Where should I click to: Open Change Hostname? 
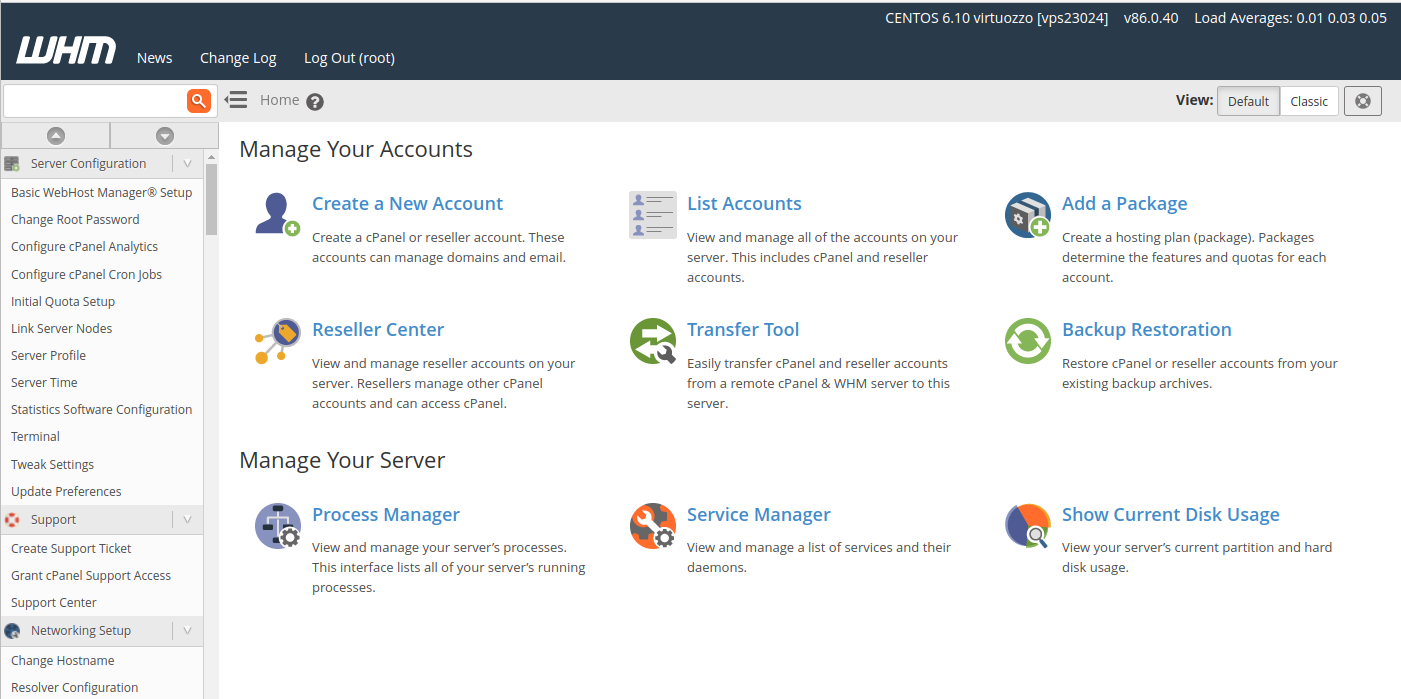click(62, 661)
